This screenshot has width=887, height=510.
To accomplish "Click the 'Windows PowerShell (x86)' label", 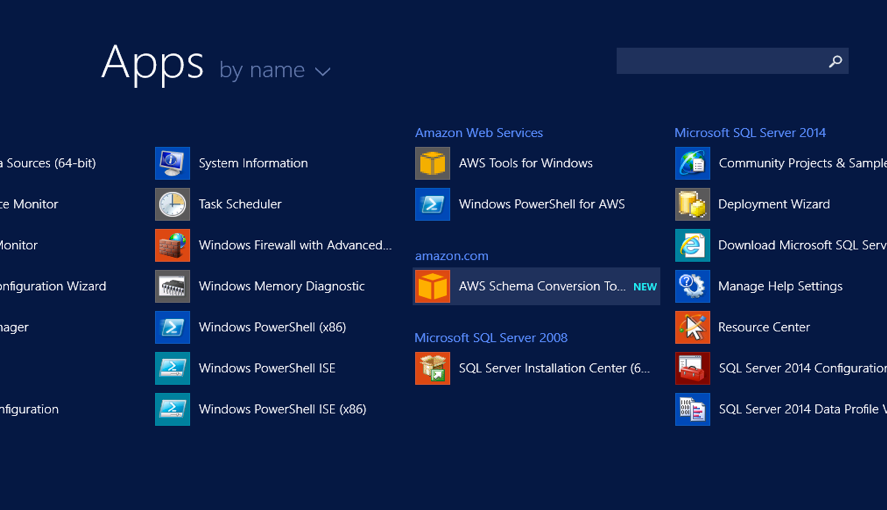I will pos(272,327).
